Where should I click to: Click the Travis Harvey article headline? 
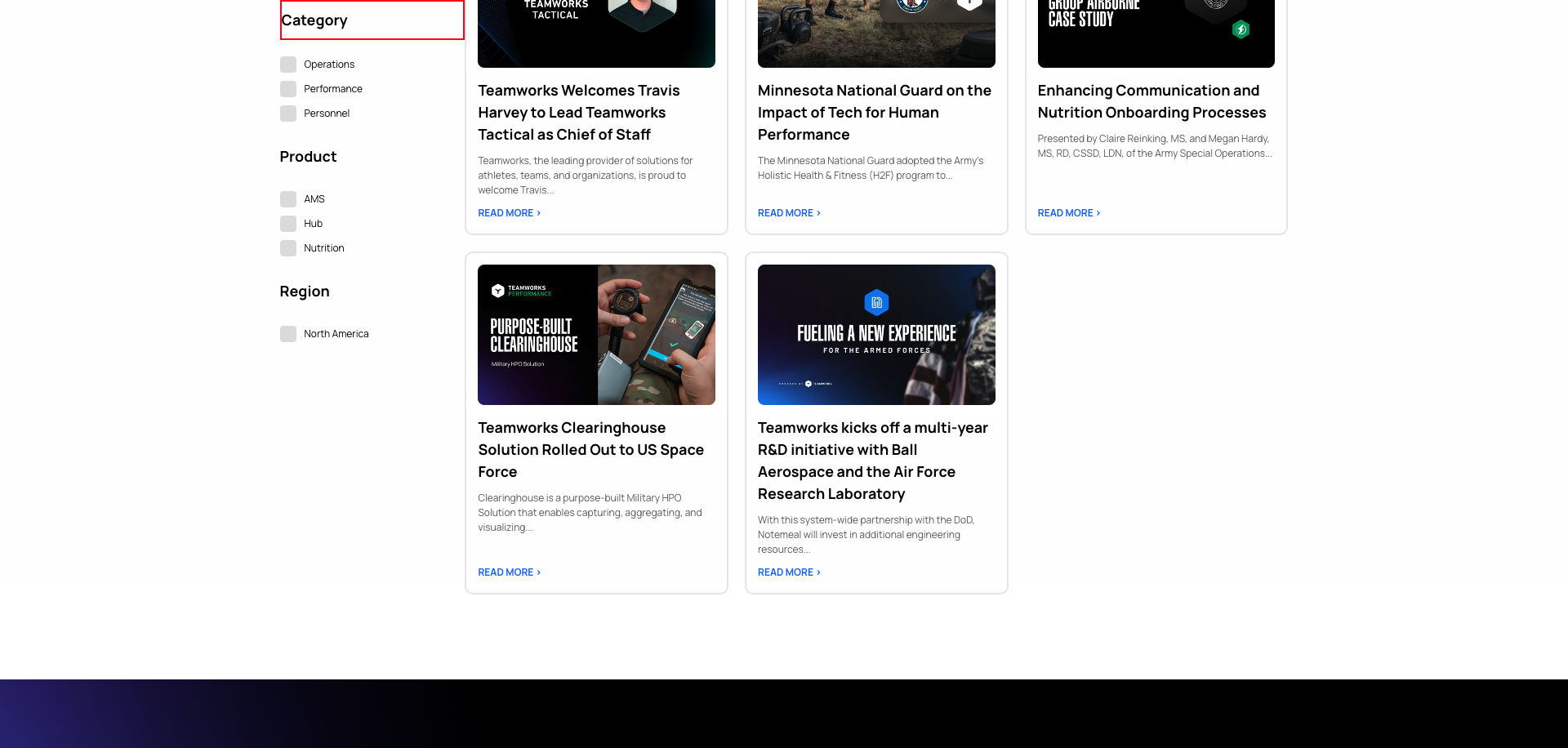point(578,112)
